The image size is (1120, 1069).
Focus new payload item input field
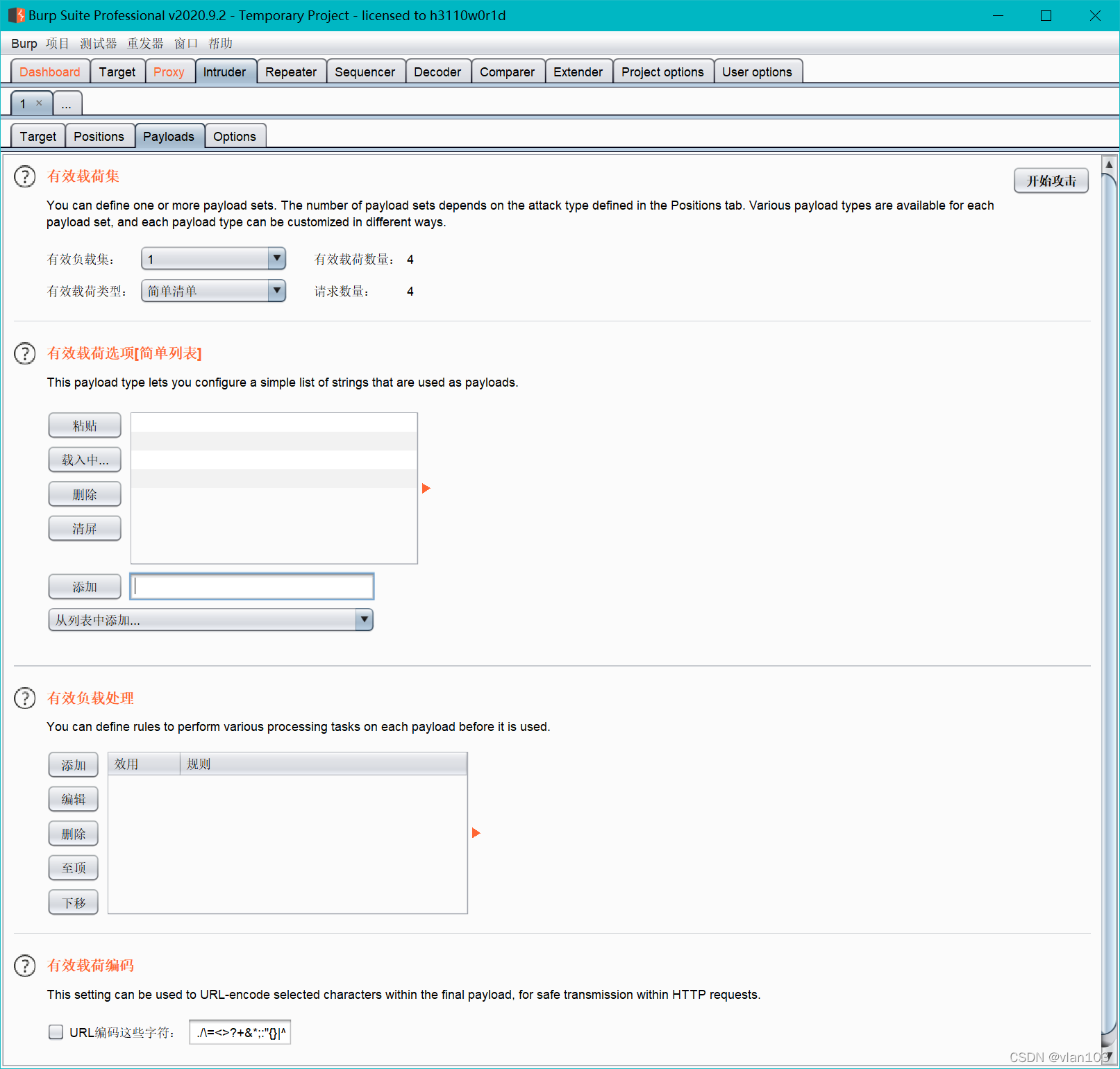point(252,587)
